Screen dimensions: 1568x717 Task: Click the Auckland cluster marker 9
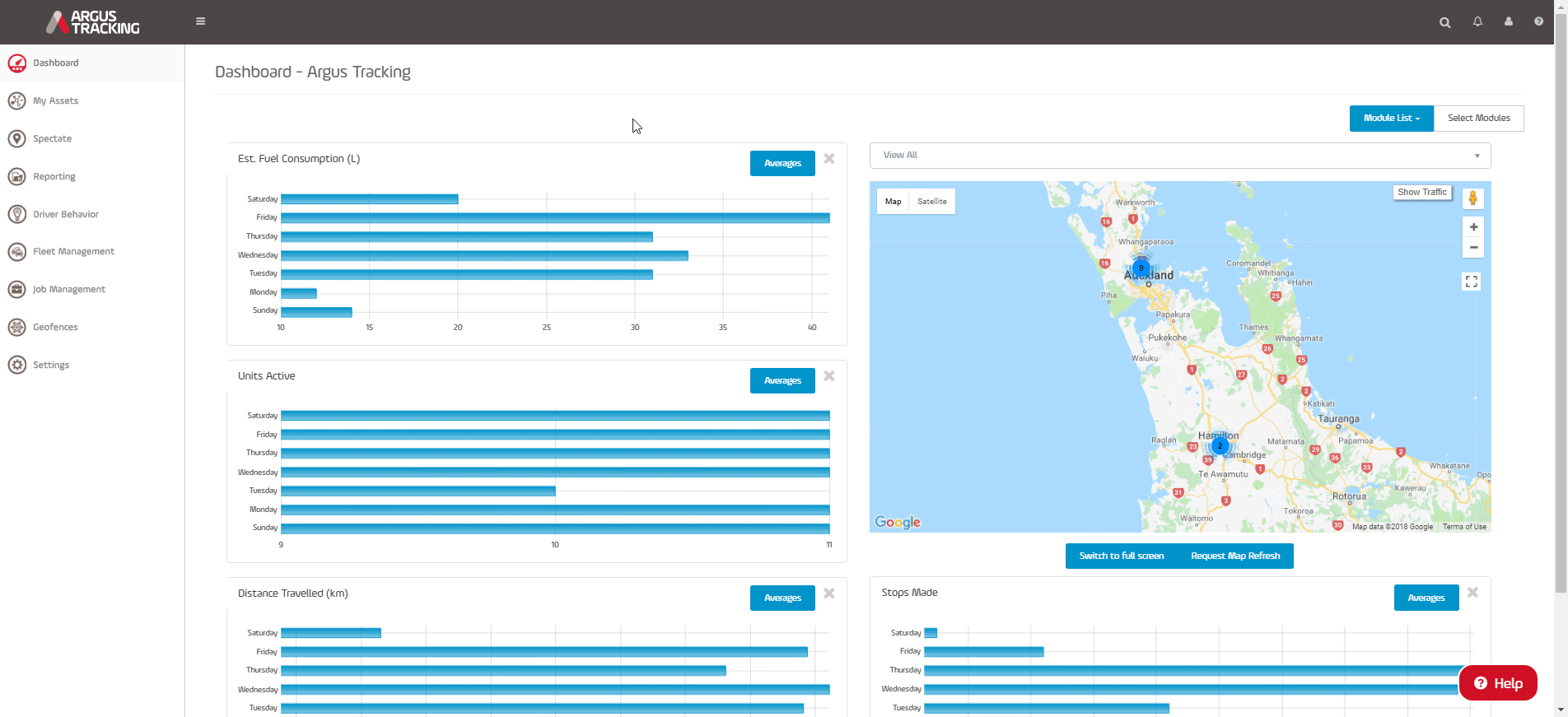click(x=1141, y=268)
